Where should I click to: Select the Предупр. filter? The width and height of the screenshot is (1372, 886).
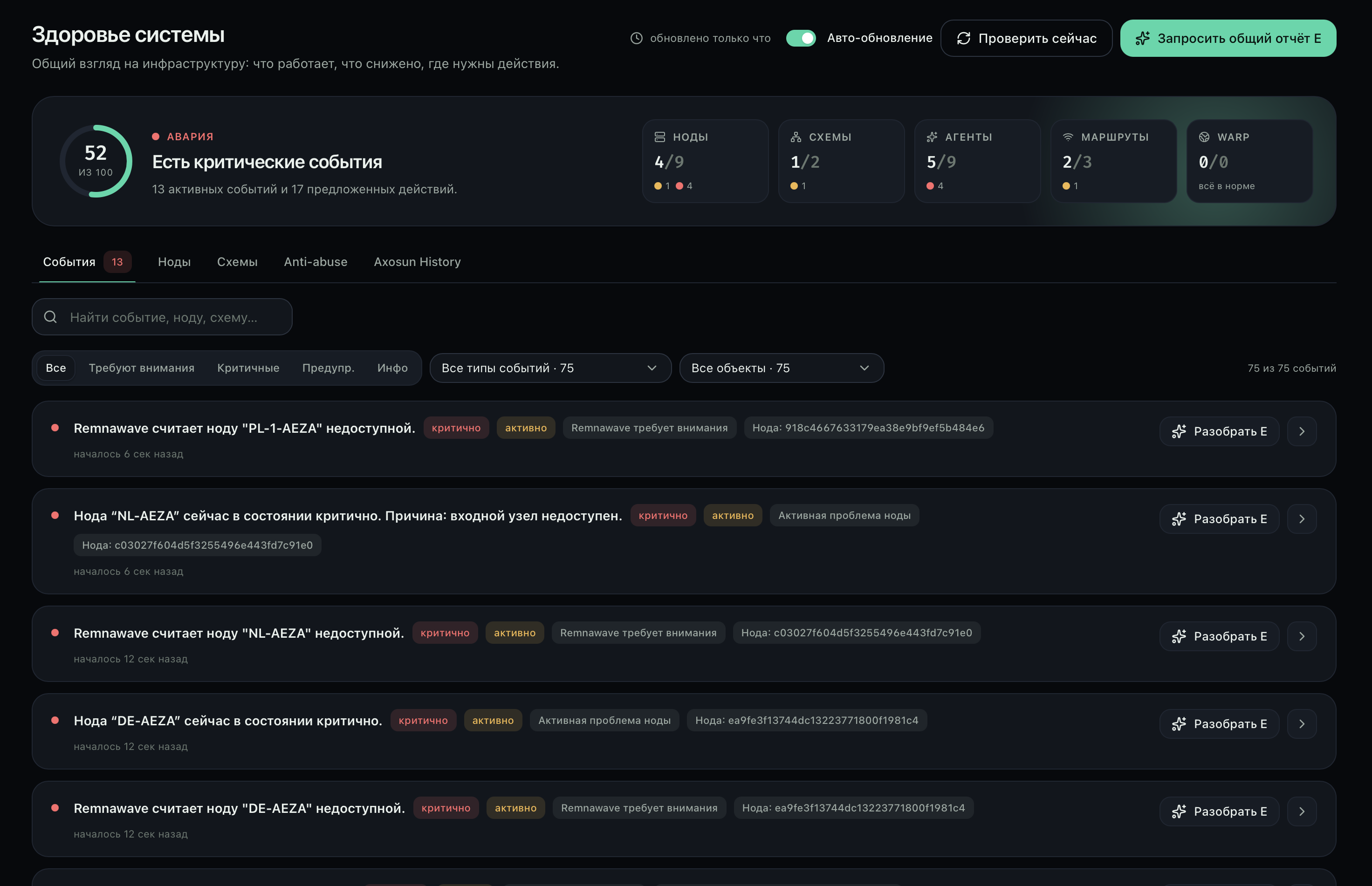click(328, 368)
